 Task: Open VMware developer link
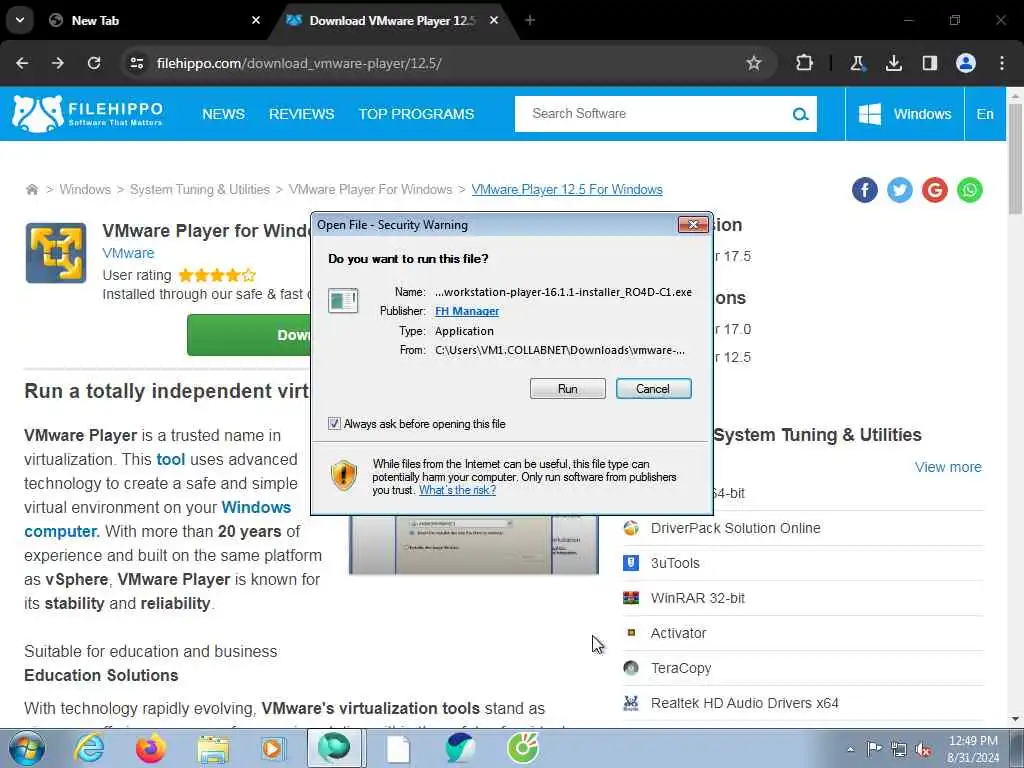(128, 253)
